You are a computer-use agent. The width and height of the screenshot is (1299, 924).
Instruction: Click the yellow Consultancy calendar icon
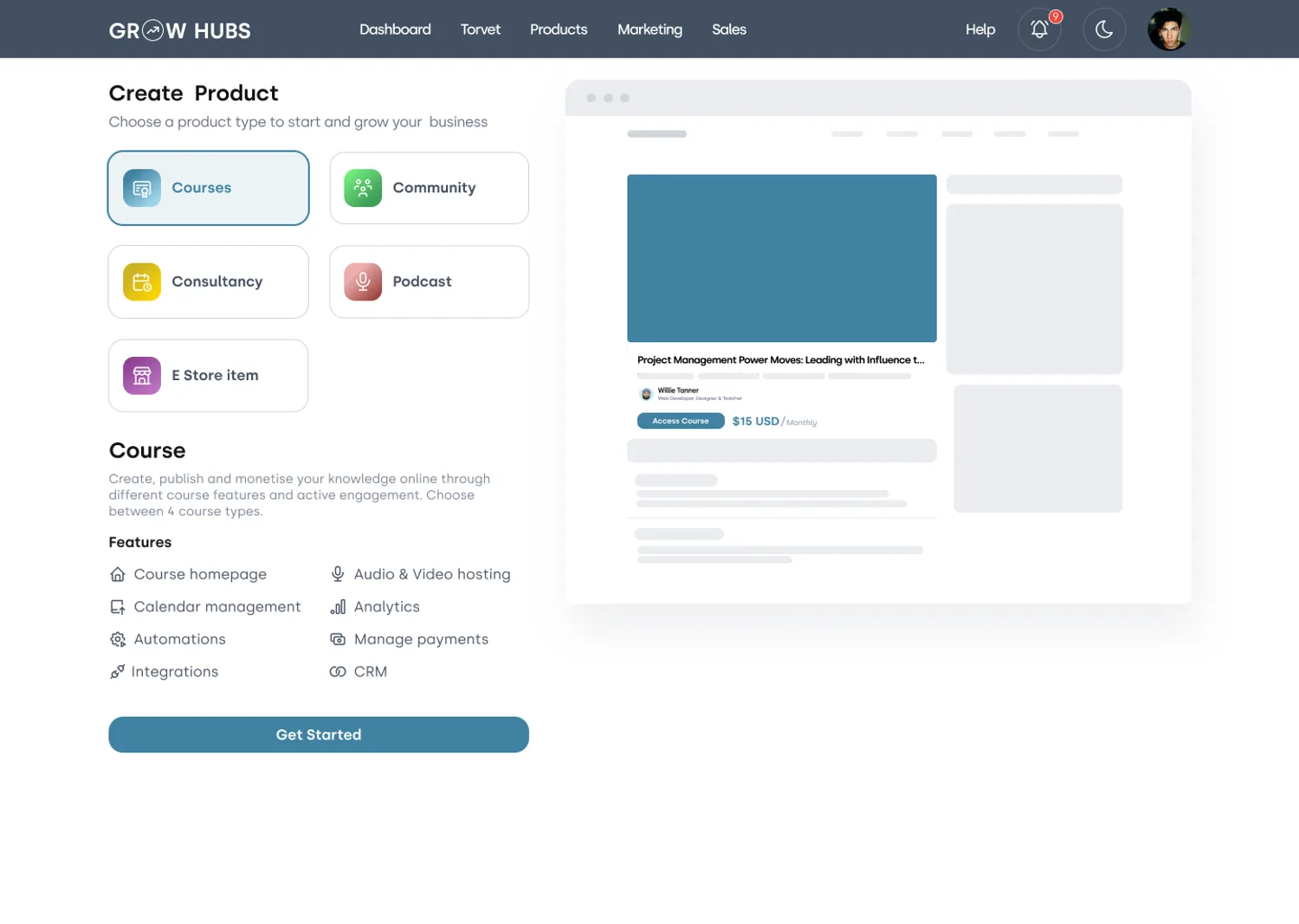click(x=142, y=281)
